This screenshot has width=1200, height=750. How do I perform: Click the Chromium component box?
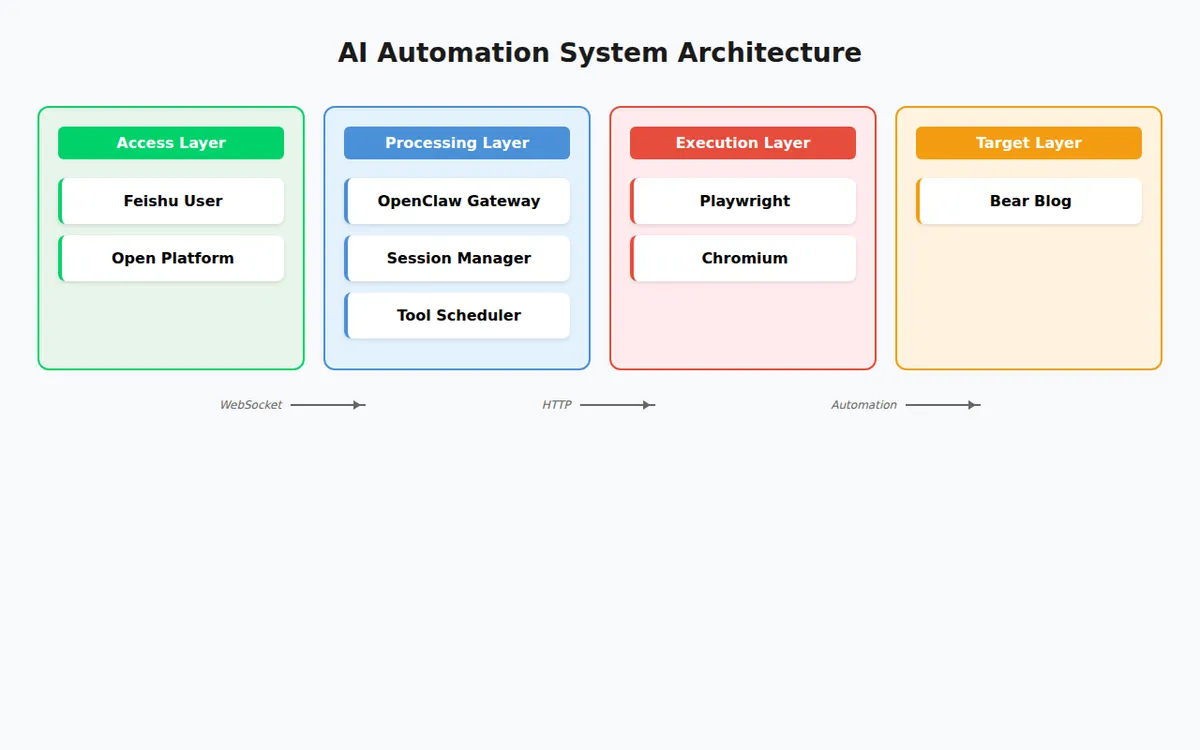[x=744, y=258]
